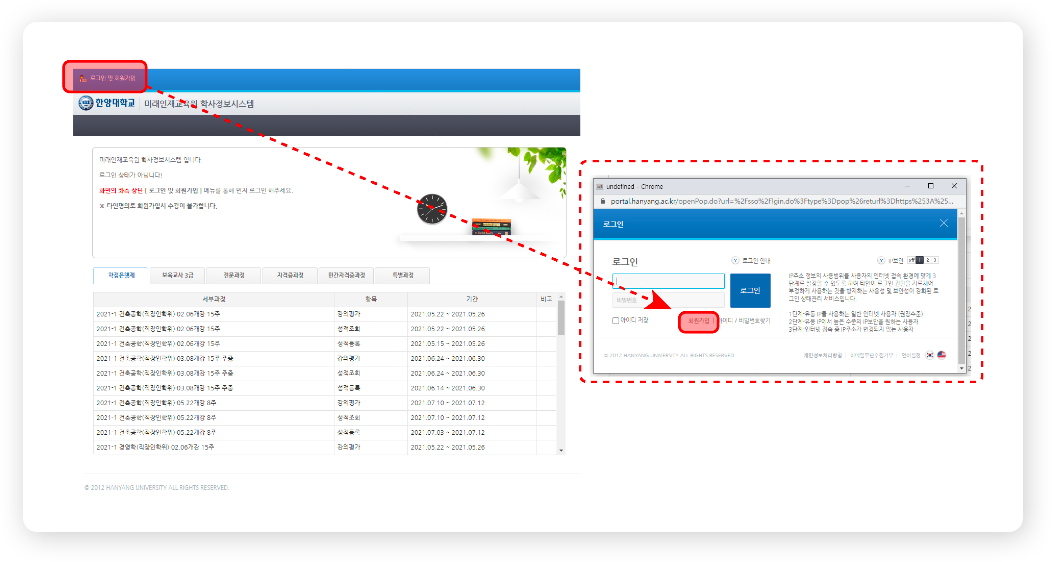
Task: Switch to the 보육교사 3급 tab
Action: (x=177, y=275)
